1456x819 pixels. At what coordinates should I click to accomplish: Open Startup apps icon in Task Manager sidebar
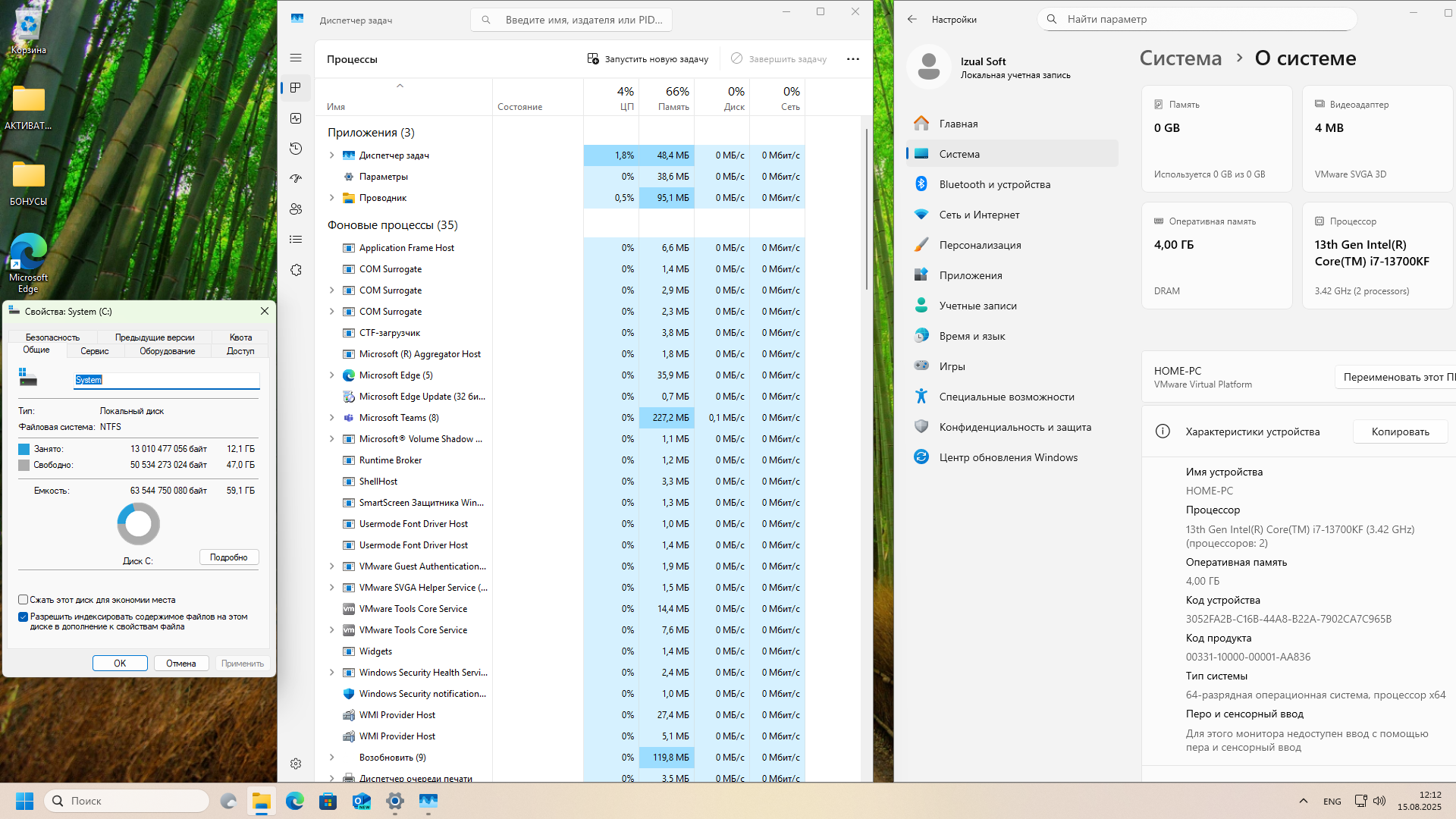[296, 179]
